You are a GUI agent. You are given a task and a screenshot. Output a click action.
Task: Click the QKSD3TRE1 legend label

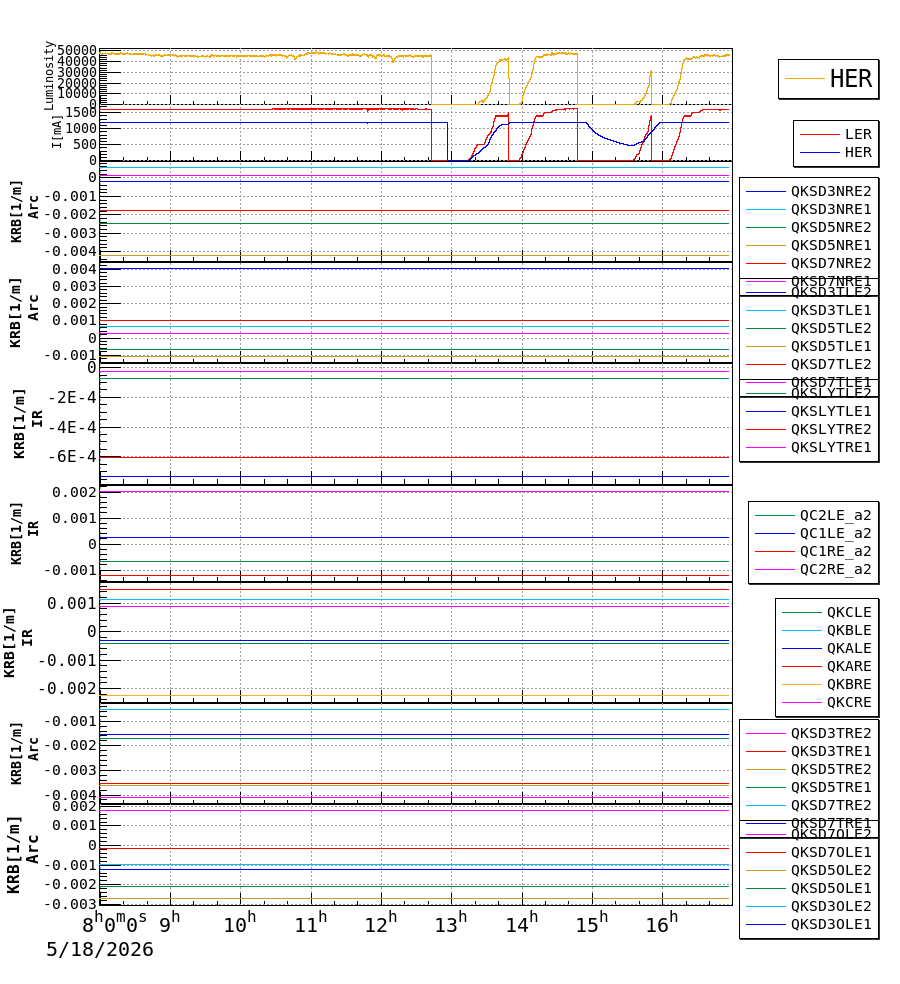pyautogui.click(x=831, y=752)
